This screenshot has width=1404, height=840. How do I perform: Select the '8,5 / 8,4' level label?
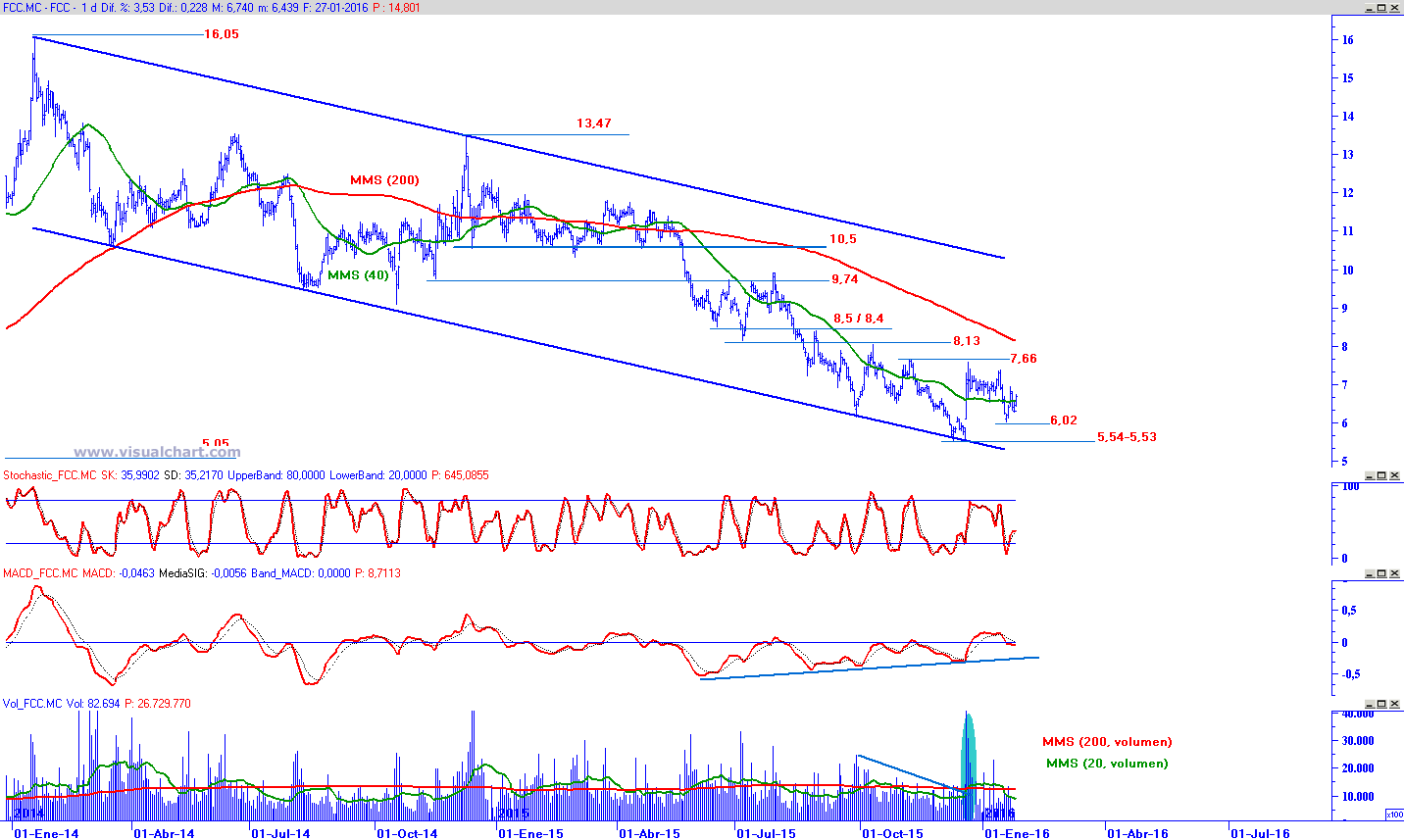point(859,319)
